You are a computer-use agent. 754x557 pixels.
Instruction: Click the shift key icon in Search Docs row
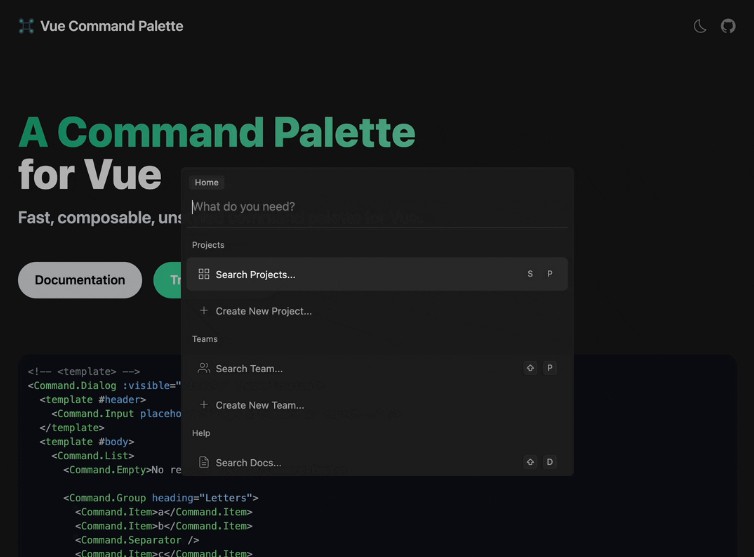530,462
